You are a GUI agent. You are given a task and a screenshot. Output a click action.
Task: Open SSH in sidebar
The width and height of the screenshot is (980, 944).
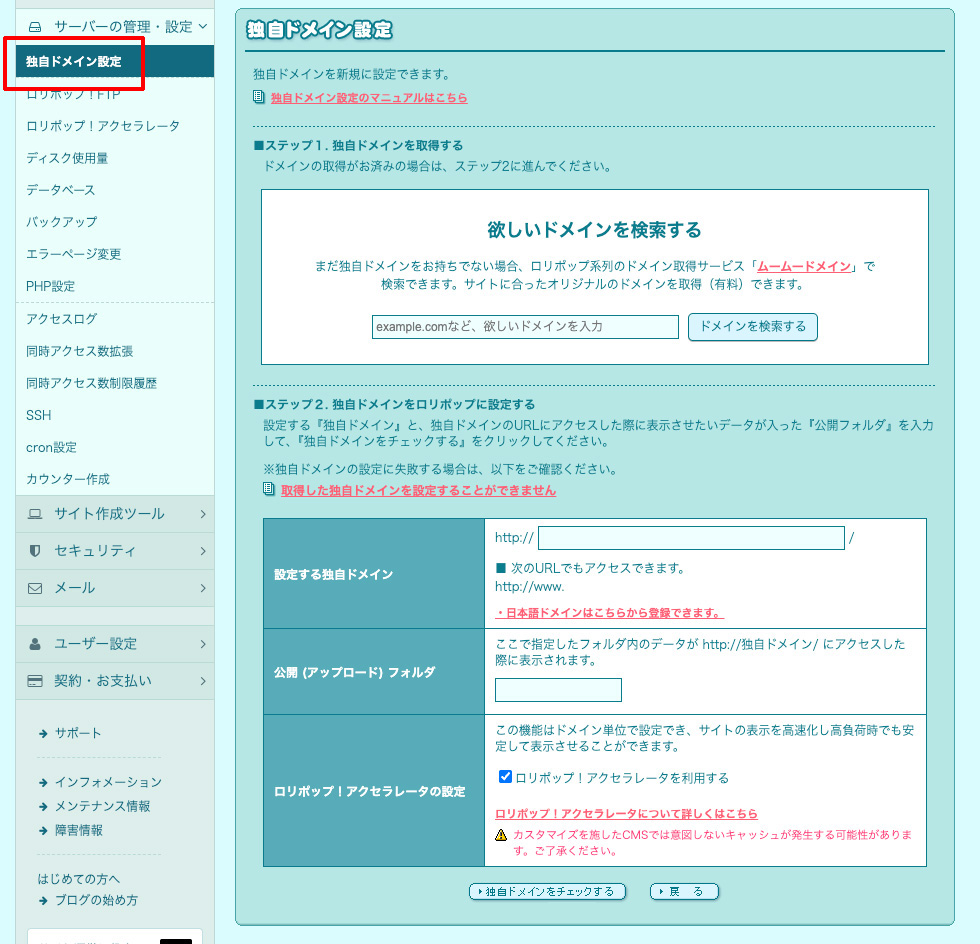pos(39,415)
